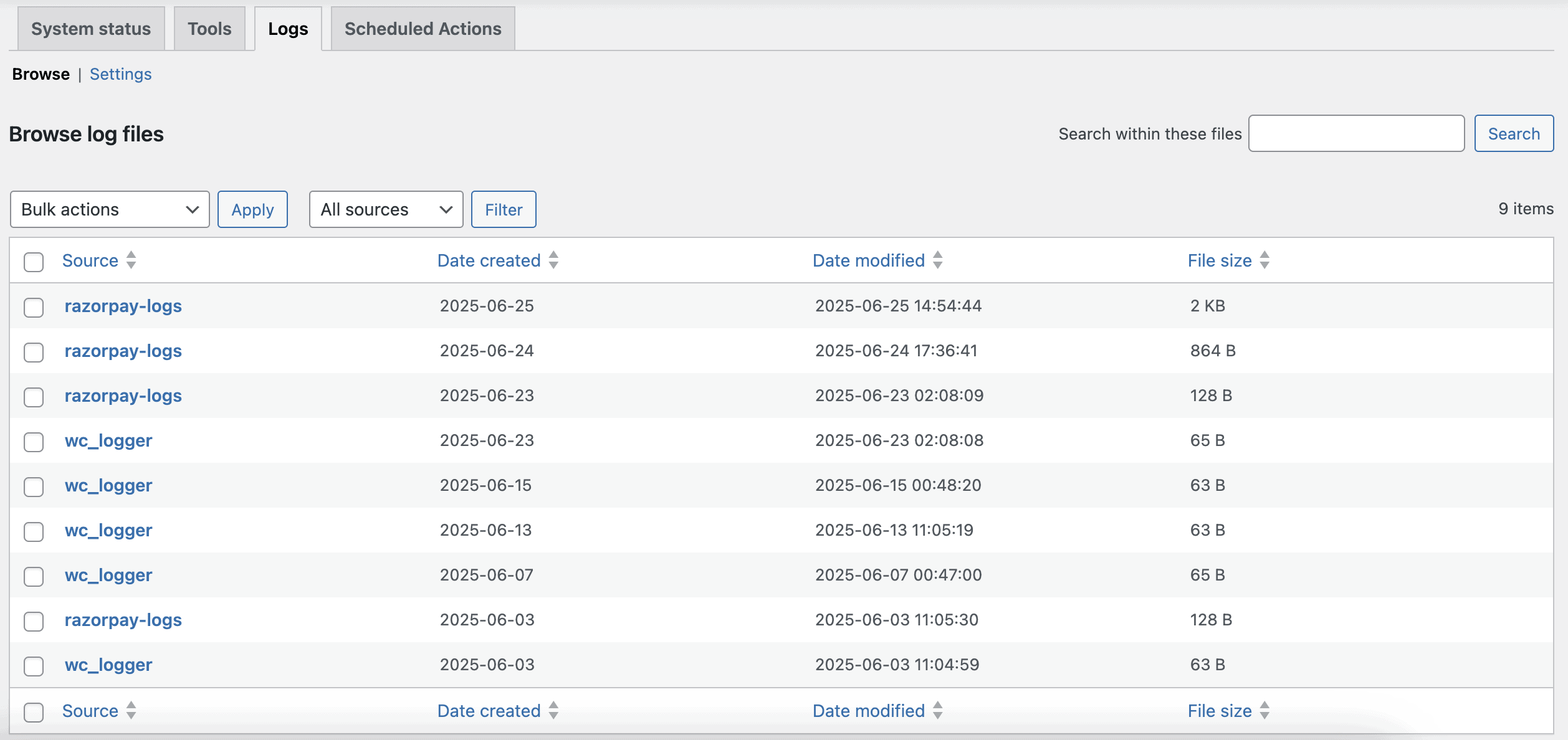Image resolution: width=1568 pixels, height=740 pixels.
Task: Click footer File size sort arrows
Action: point(1264,711)
